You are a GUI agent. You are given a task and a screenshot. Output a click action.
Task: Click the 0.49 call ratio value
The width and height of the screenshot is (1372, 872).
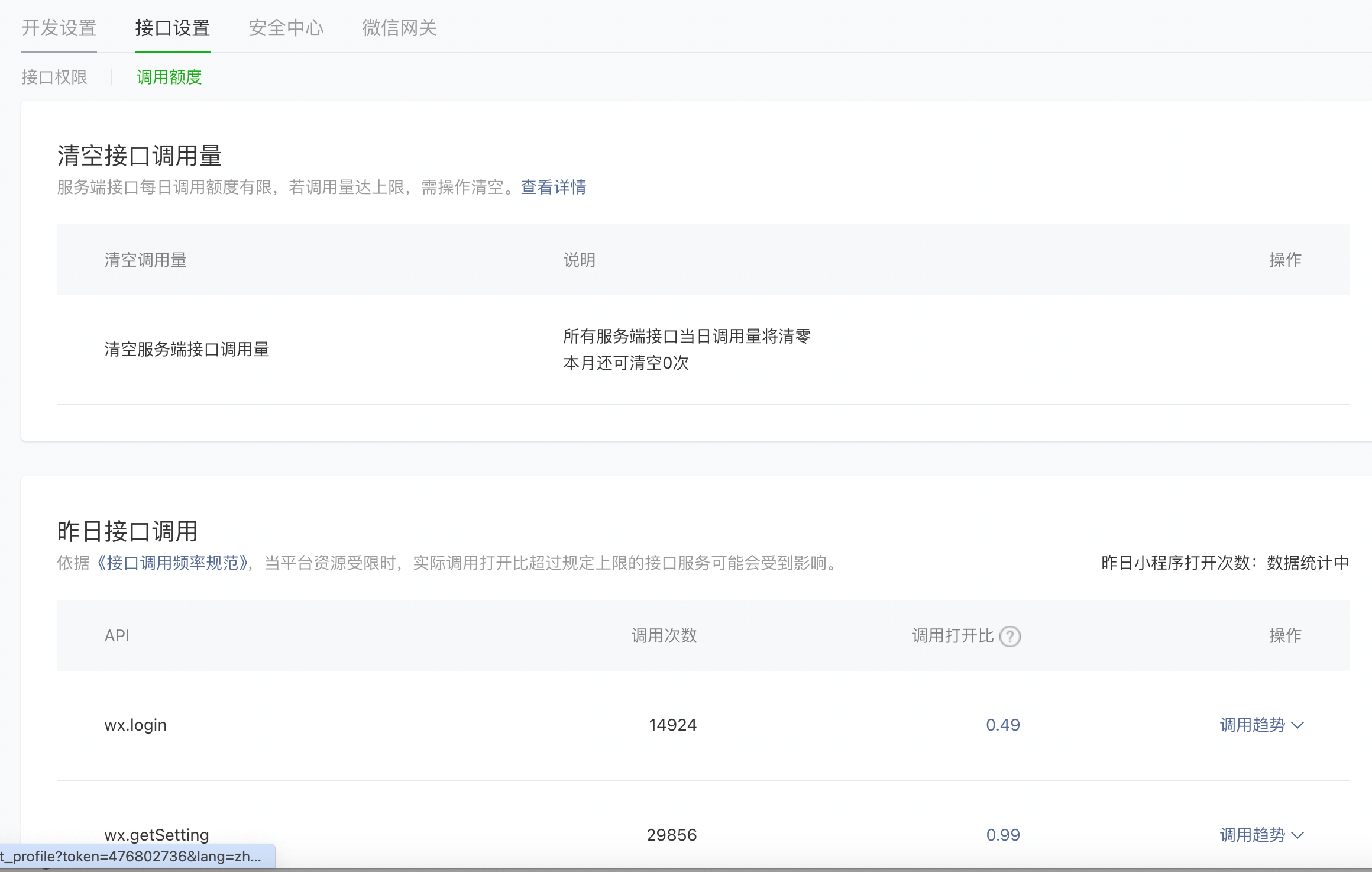[1002, 725]
